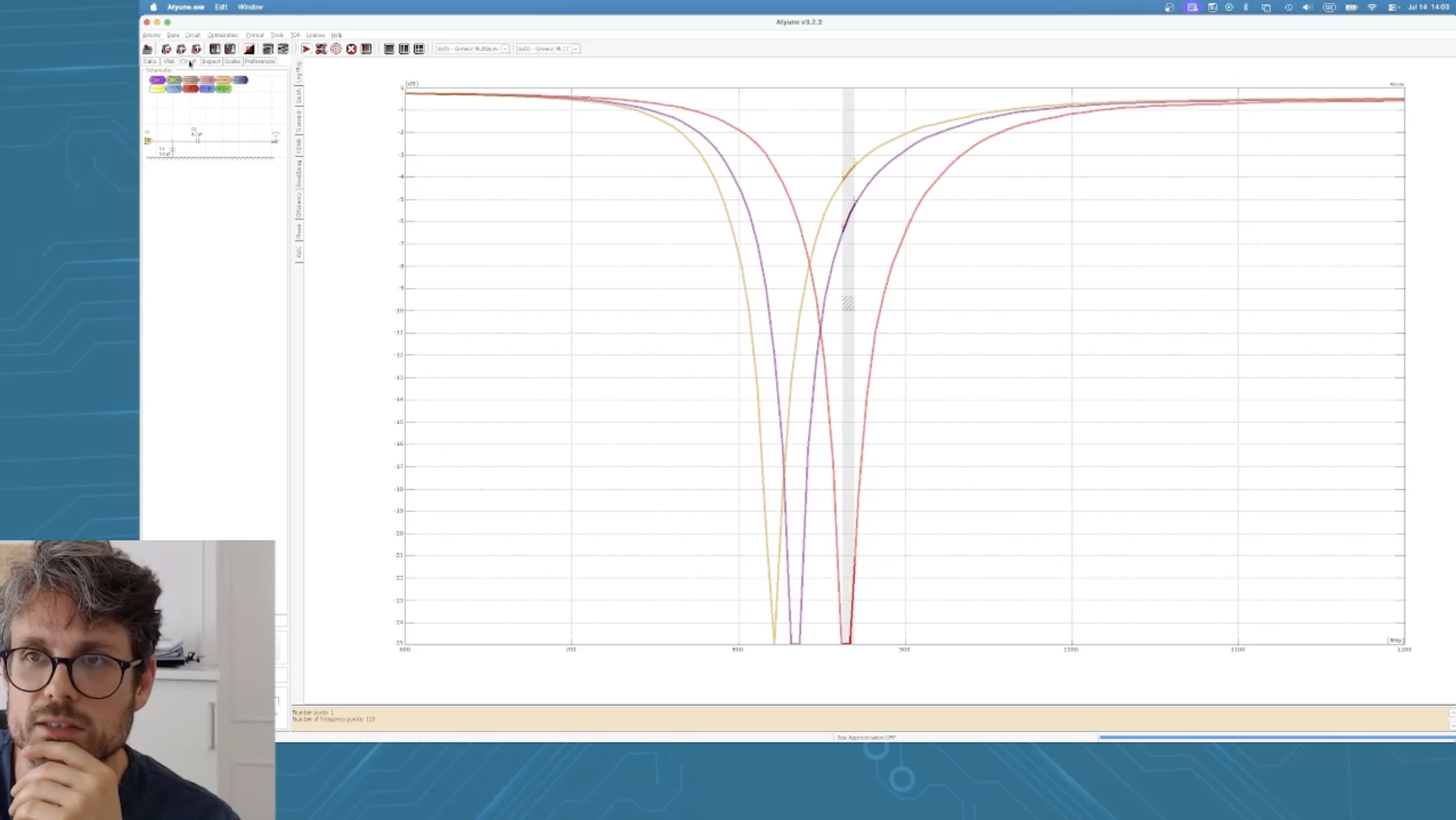Open the Smith vertical plot tab
1456x820 pixels.
(299, 96)
